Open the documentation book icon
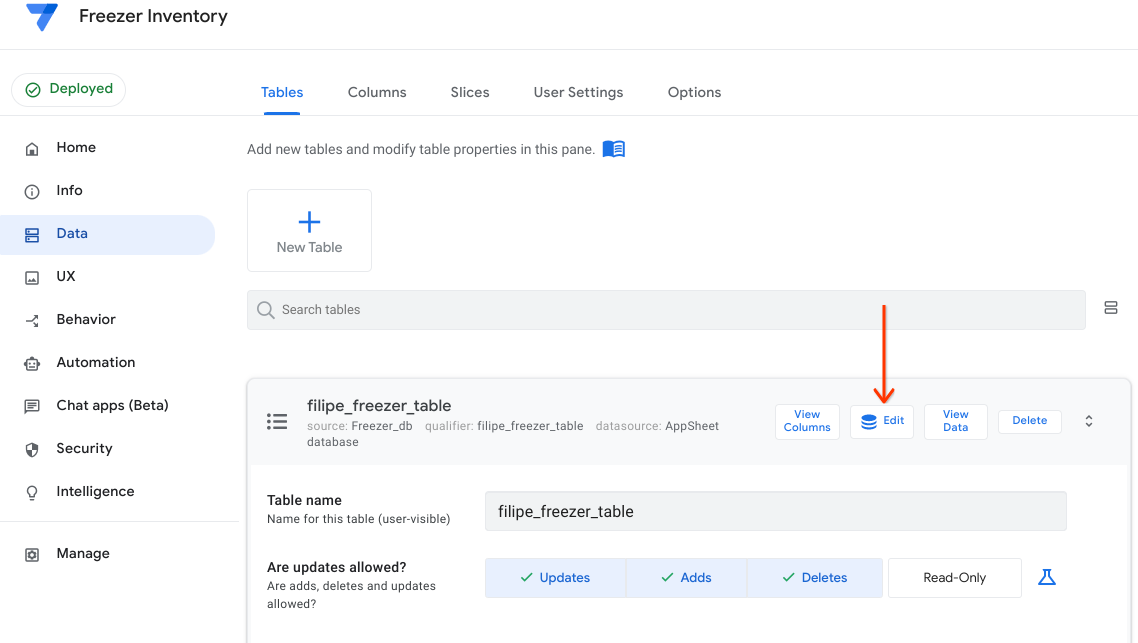Viewport: 1138px width, 643px height. (x=614, y=149)
